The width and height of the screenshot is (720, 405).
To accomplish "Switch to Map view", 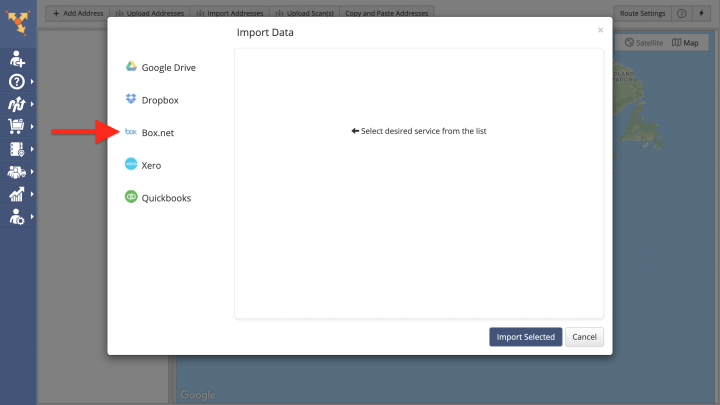I will pos(686,43).
